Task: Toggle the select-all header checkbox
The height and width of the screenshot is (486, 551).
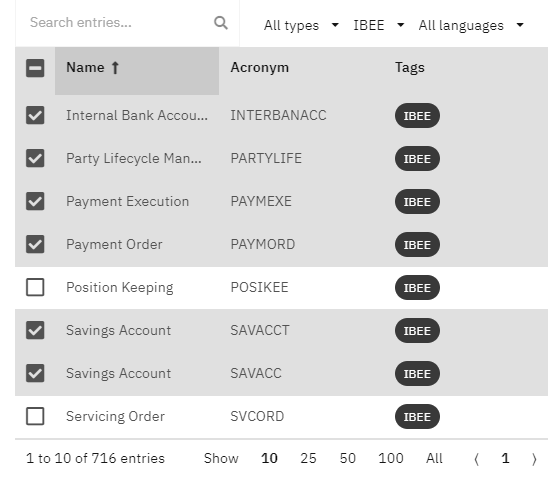Action: (35, 68)
